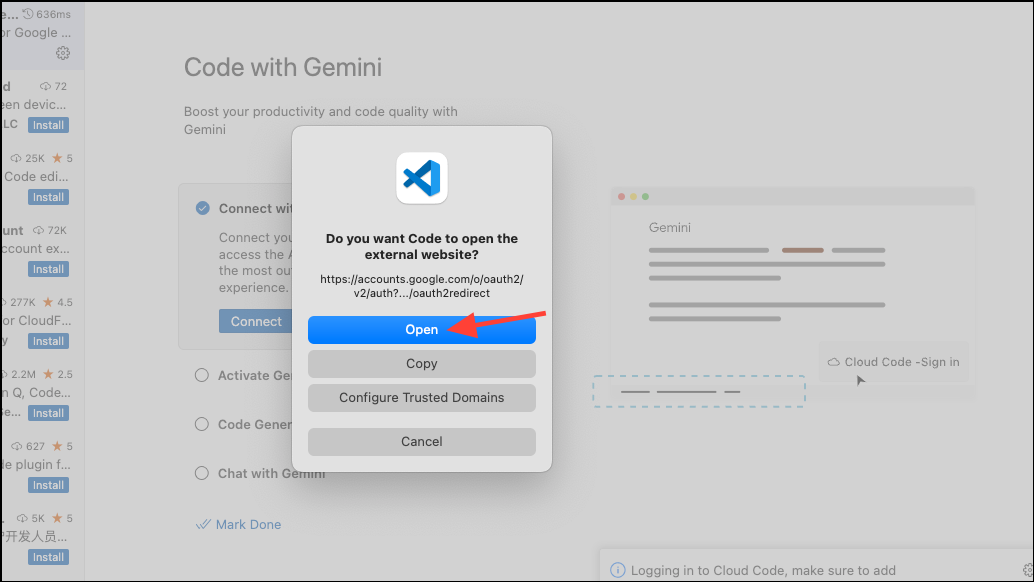Click the gear icon on the Cloud Code notification
1034x582 pixels.
[x=1027, y=569]
